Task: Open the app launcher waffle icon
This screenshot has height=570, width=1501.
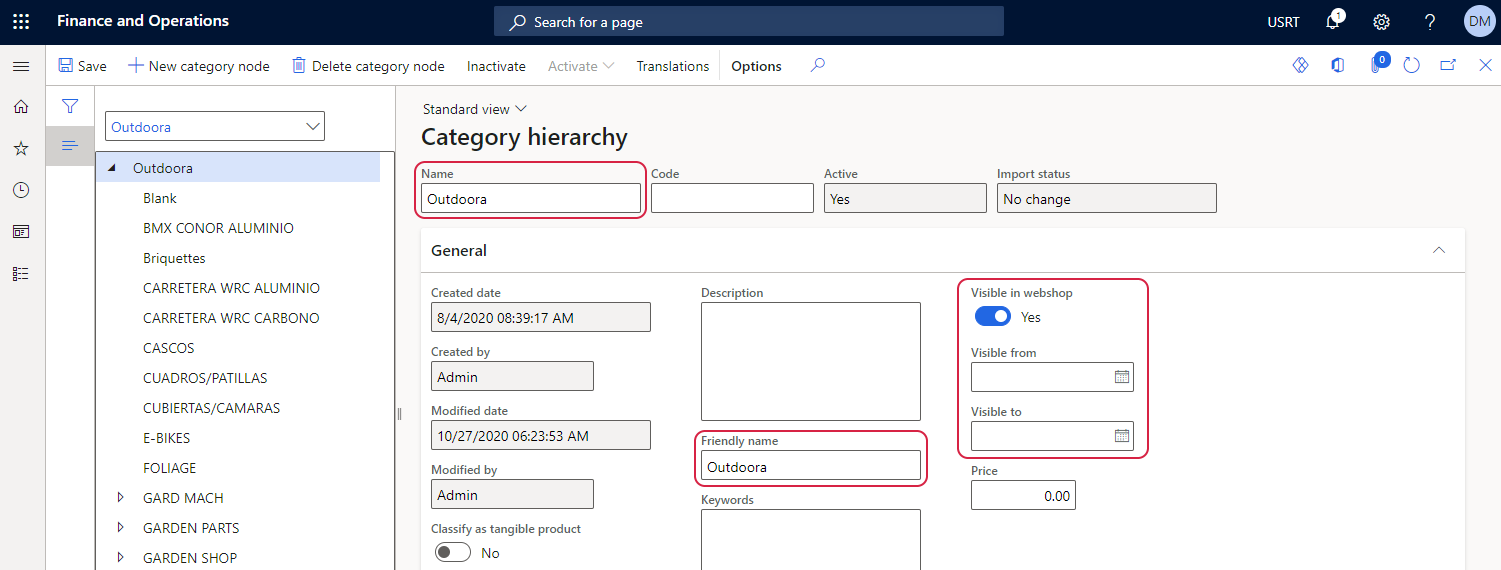Action: 21,21
